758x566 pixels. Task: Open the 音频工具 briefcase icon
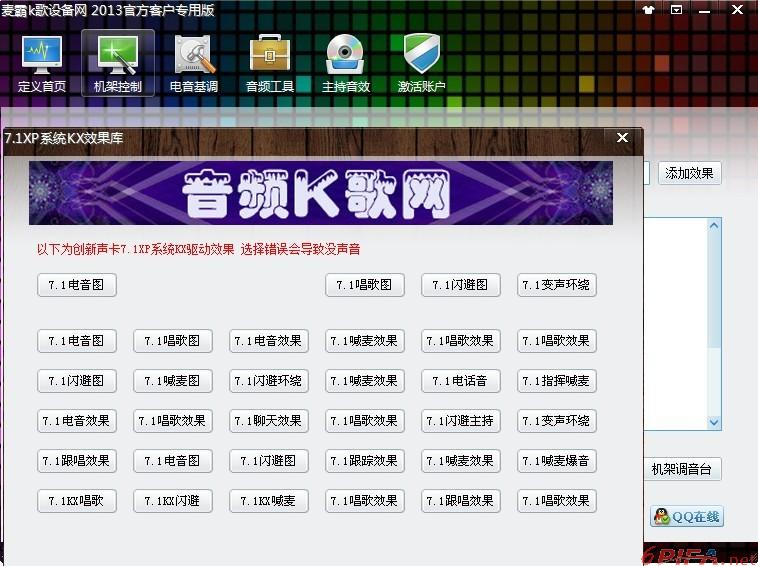coord(270,63)
